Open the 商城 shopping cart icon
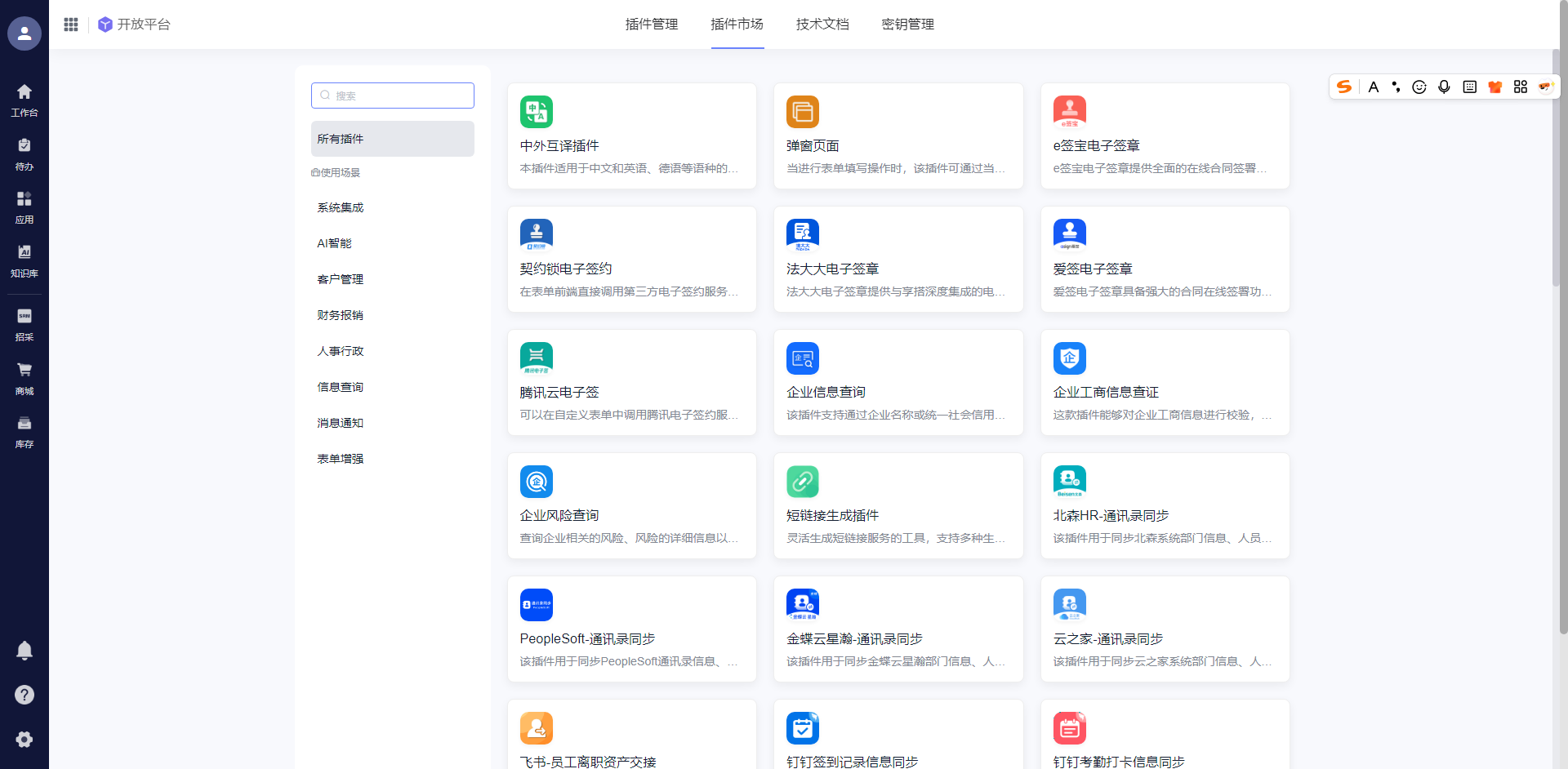1568x769 pixels. (x=24, y=378)
